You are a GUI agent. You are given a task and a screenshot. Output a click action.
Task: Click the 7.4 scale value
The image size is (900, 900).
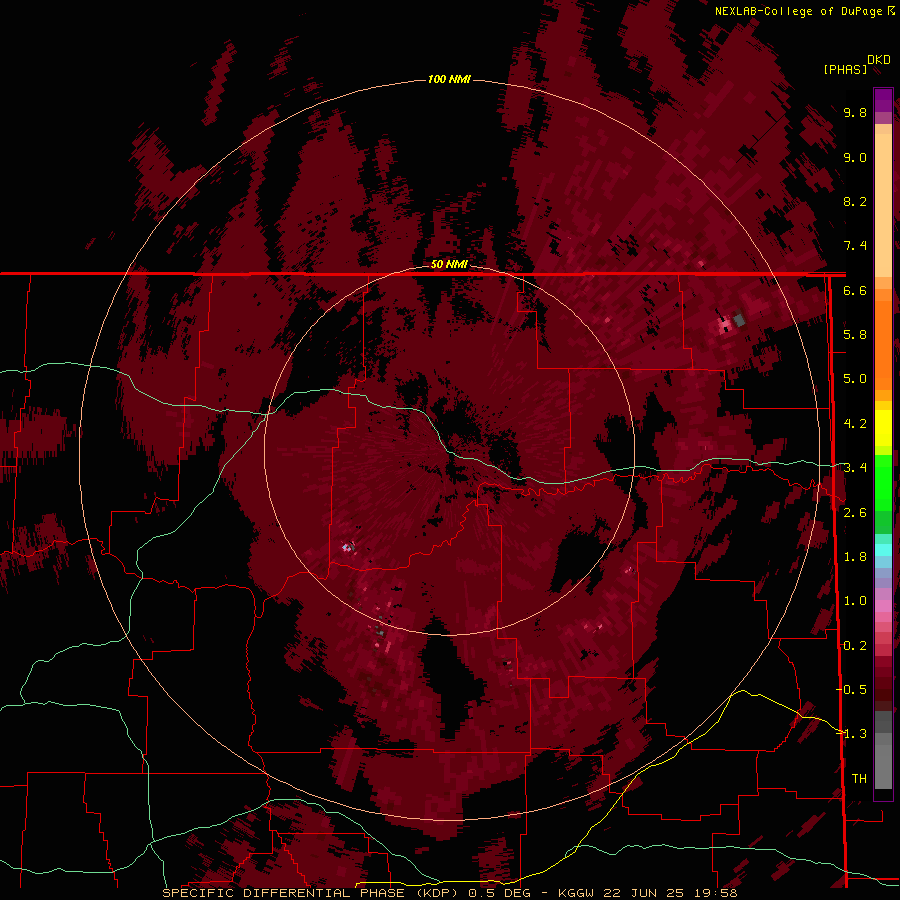point(855,246)
